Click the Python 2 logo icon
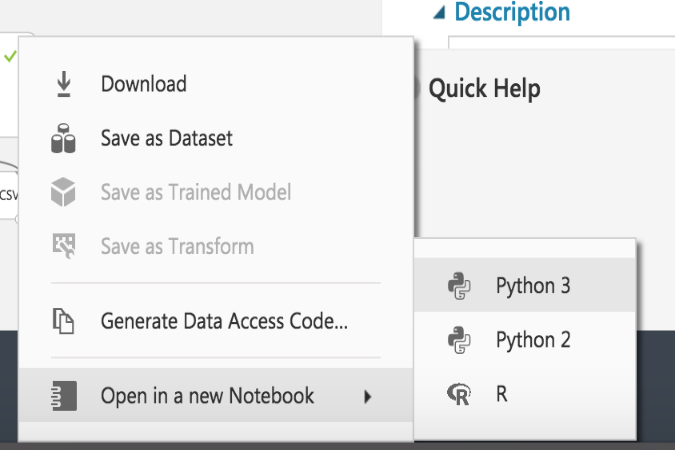This screenshot has width=675, height=450. [x=460, y=340]
